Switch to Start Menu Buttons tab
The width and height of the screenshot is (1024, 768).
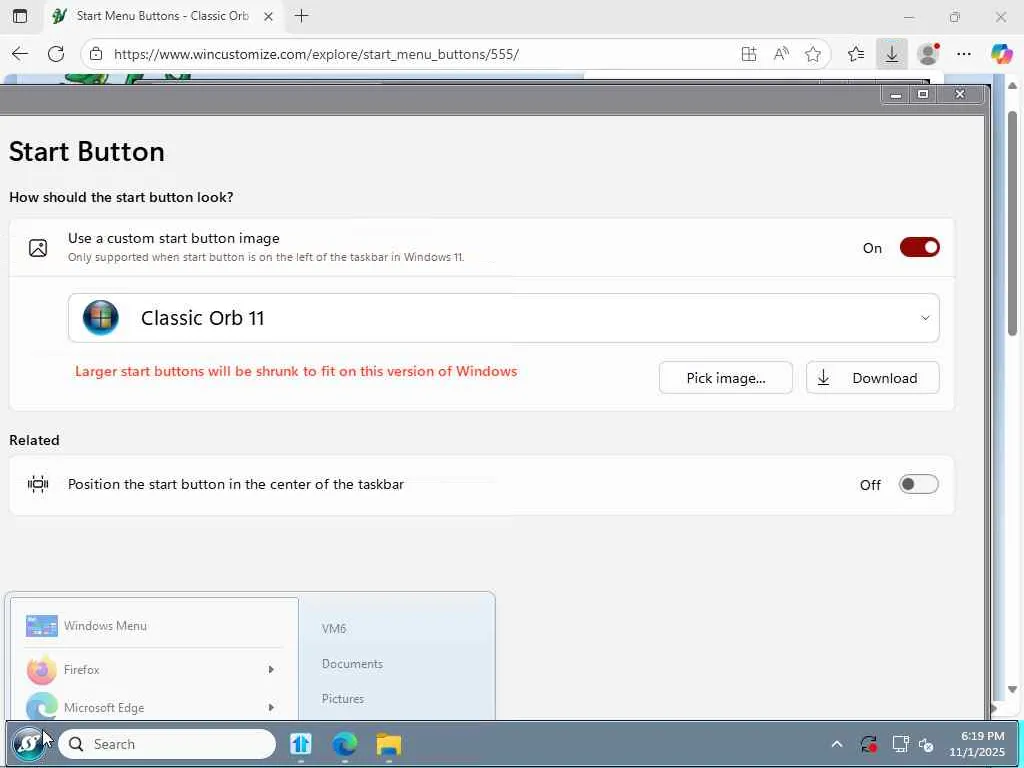(x=163, y=16)
